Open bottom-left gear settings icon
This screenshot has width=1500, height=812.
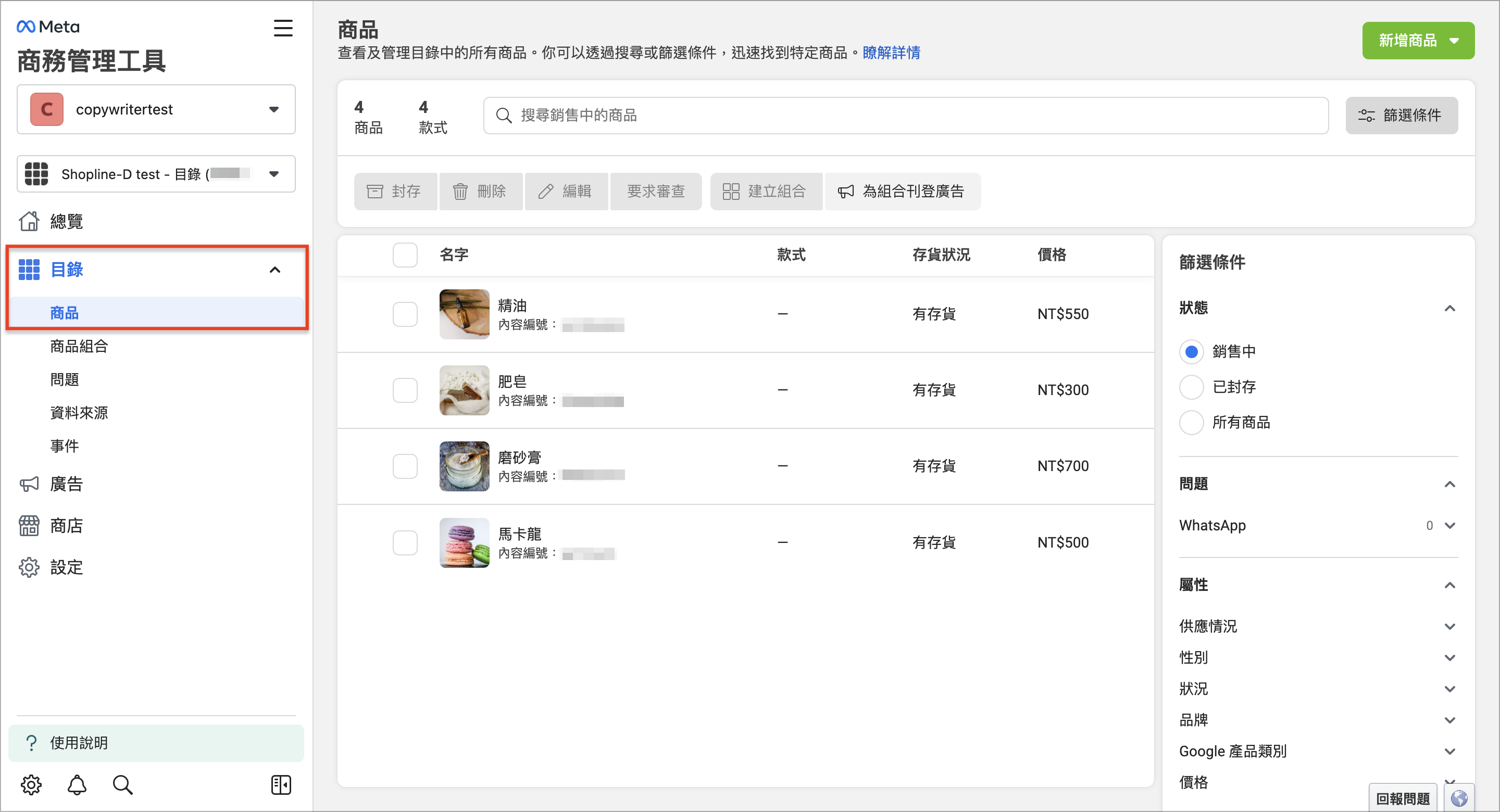click(x=31, y=784)
